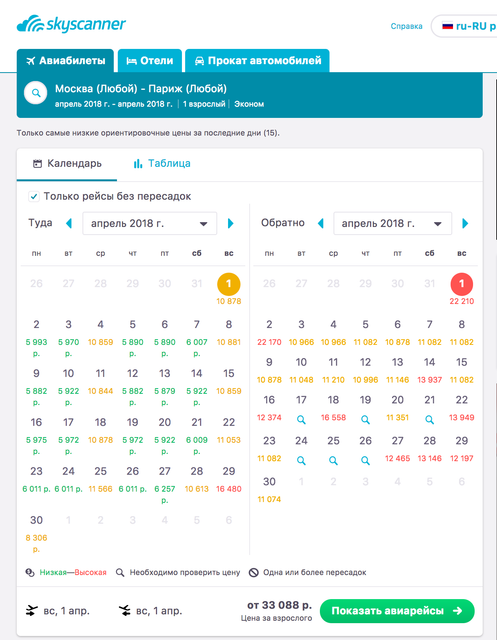The width and height of the screenshot is (497, 640).
Task: Check price for return date 17 magnifier
Action: [x=301, y=419]
